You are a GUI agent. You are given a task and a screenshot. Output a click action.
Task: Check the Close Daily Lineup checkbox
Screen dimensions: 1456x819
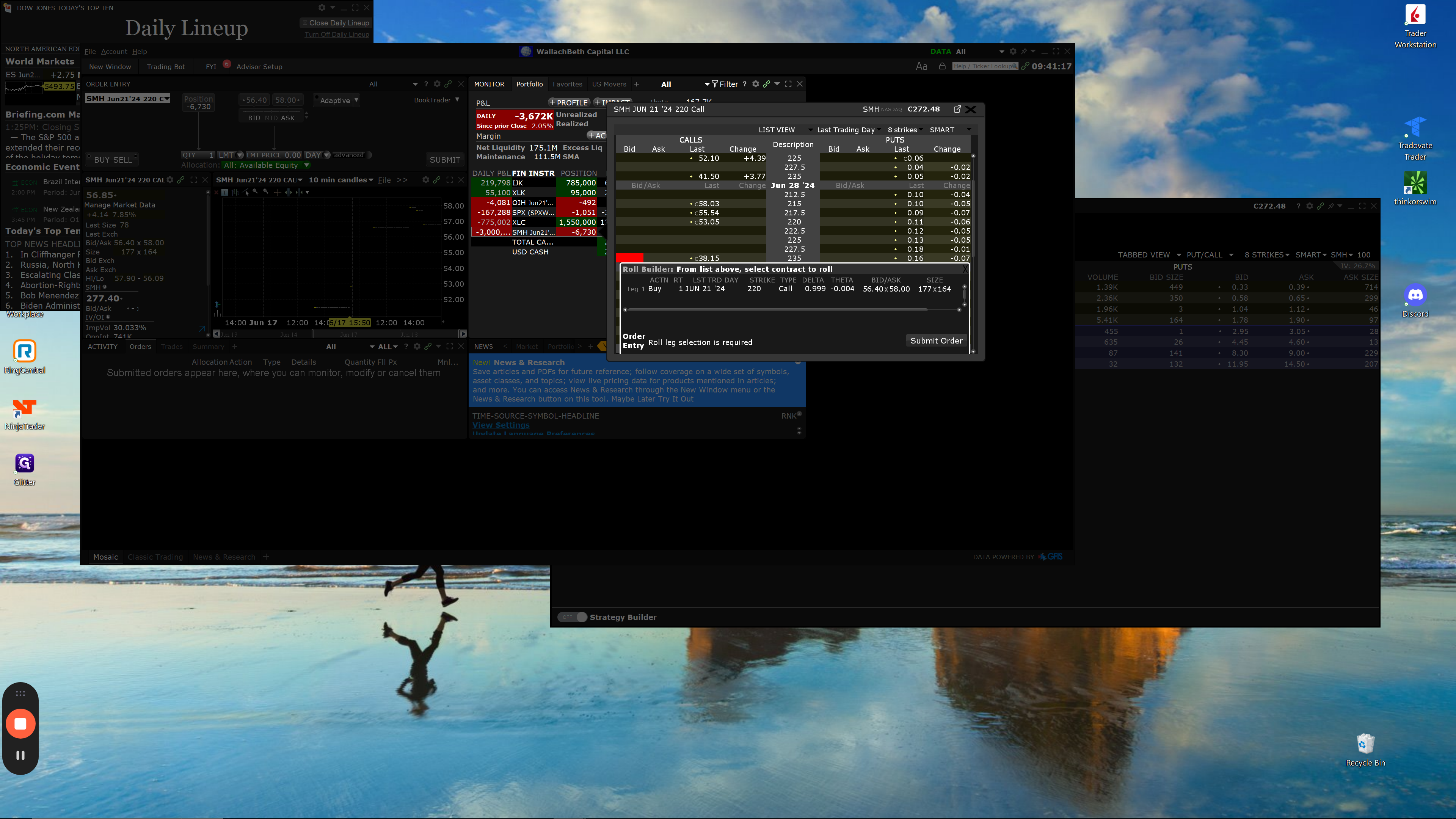[x=304, y=23]
